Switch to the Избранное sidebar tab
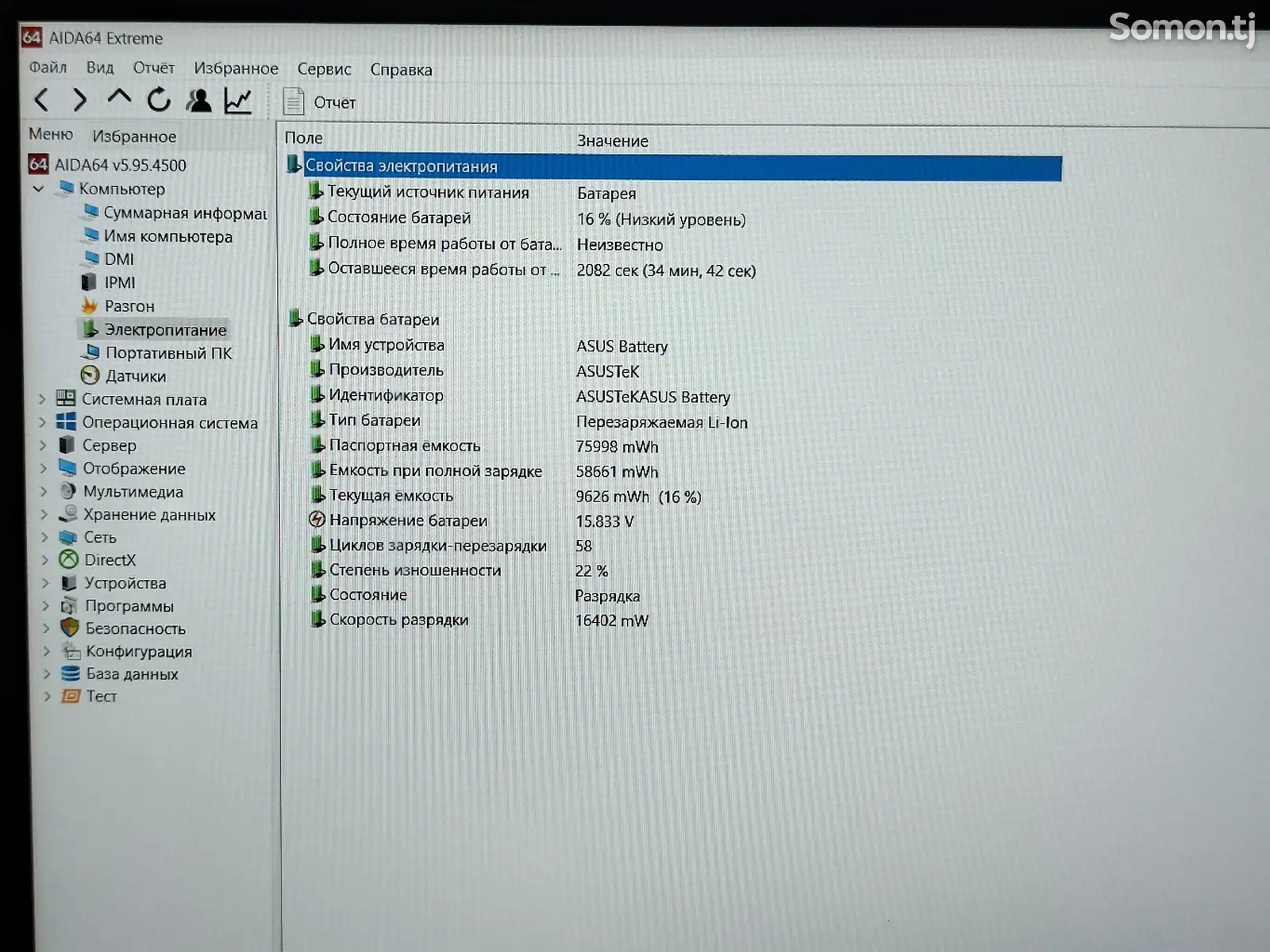1270x952 pixels. click(134, 136)
